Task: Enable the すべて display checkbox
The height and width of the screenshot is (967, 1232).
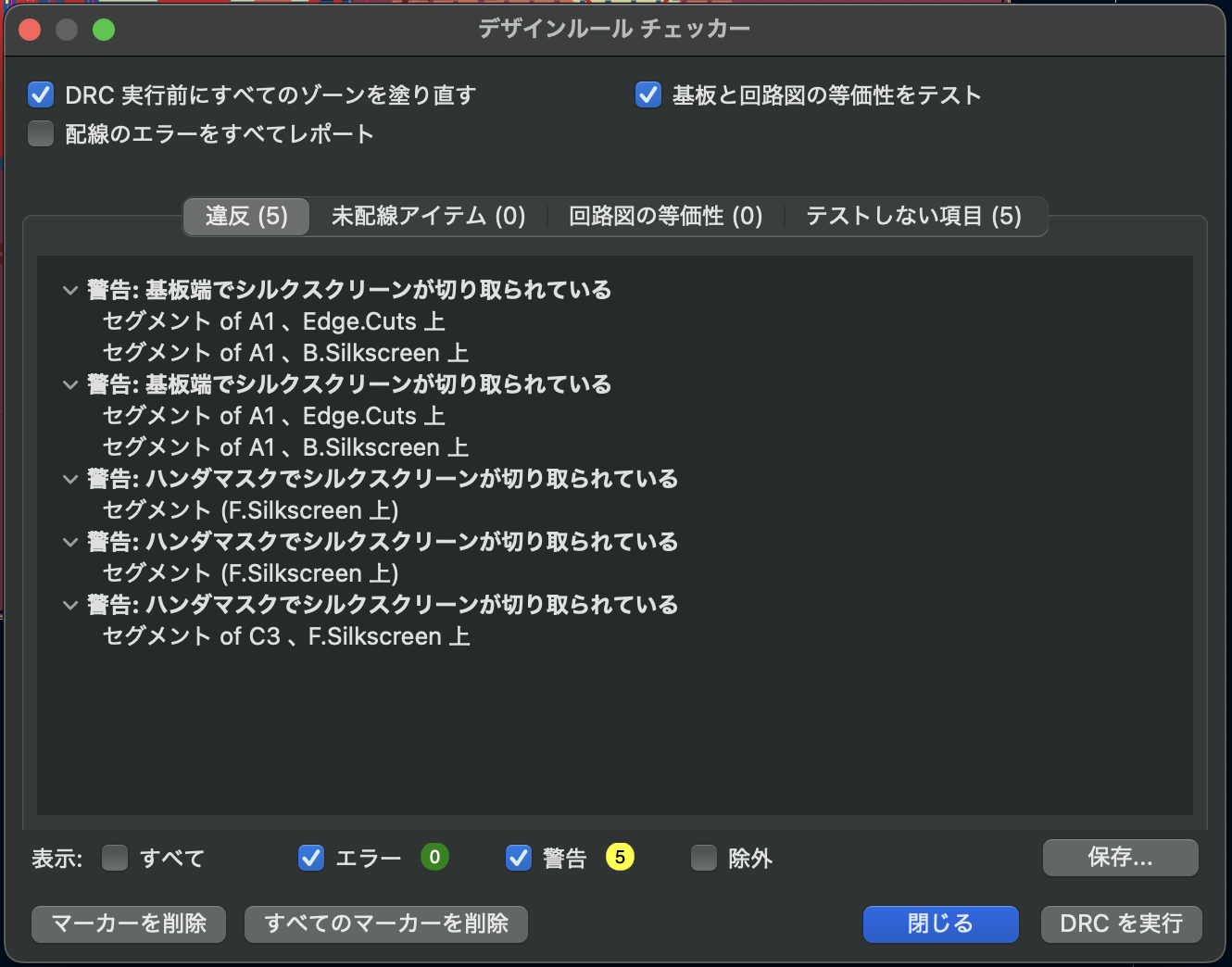Action: point(115,858)
